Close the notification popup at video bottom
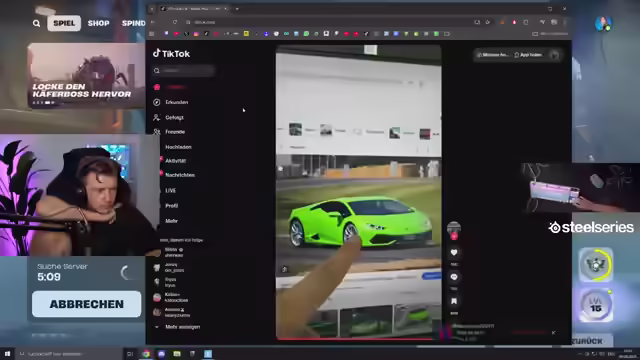 pos(553,333)
